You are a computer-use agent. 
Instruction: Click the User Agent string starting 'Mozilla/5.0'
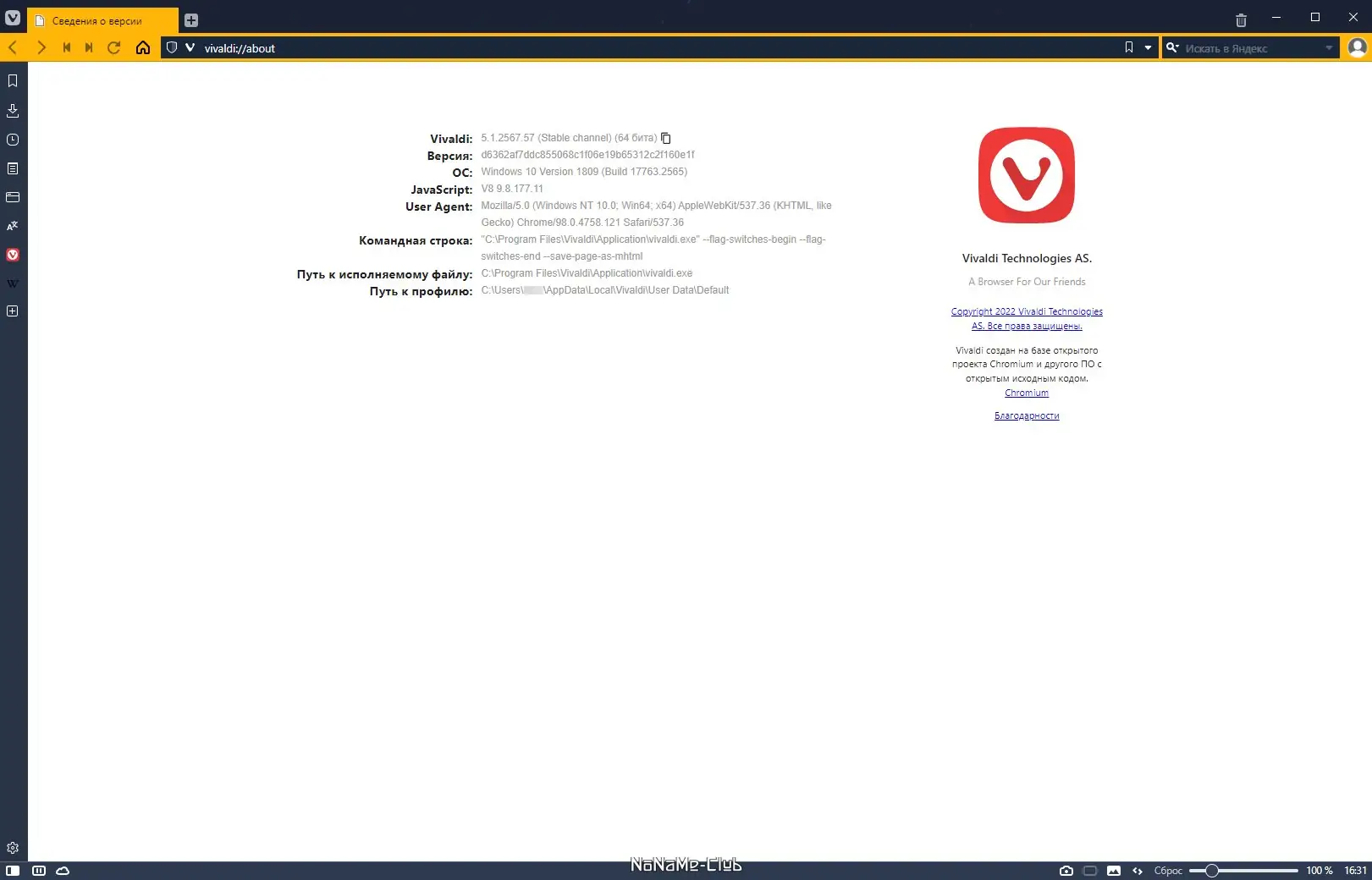[656, 214]
